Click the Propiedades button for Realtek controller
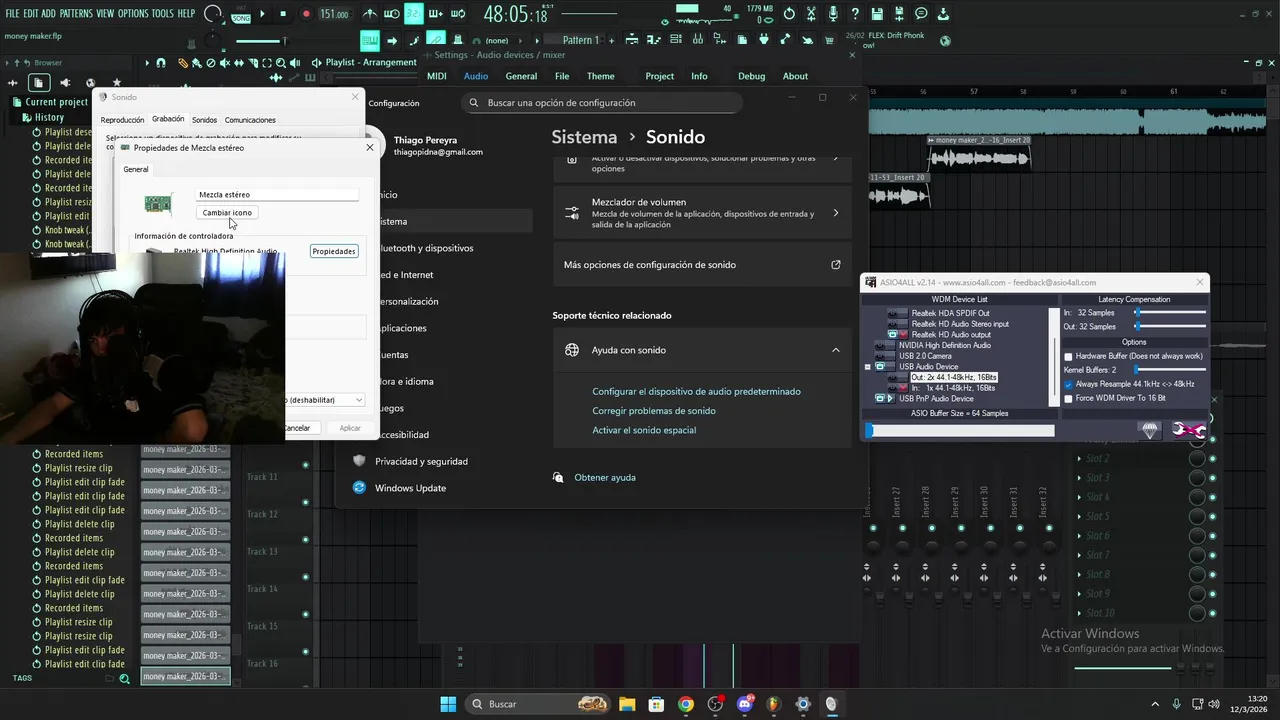 point(334,251)
